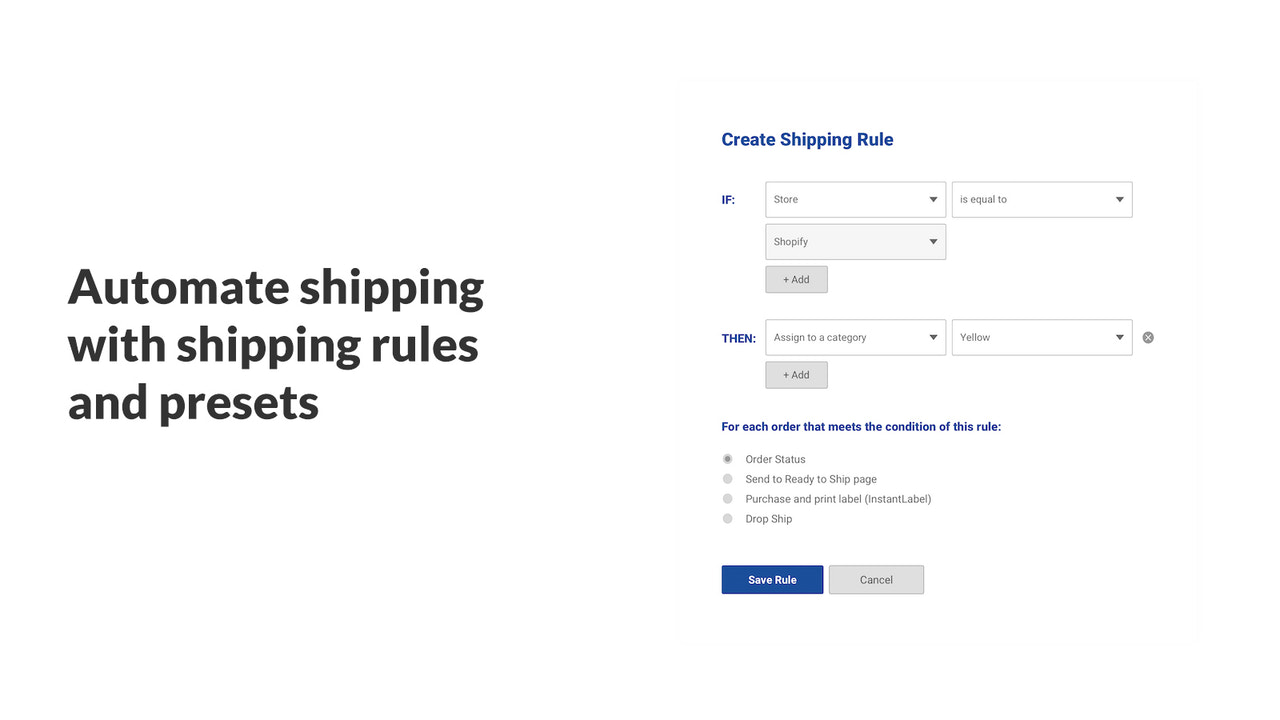Enable 'Purchase and print label (InstantLabel)'

(x=727, y=498)
